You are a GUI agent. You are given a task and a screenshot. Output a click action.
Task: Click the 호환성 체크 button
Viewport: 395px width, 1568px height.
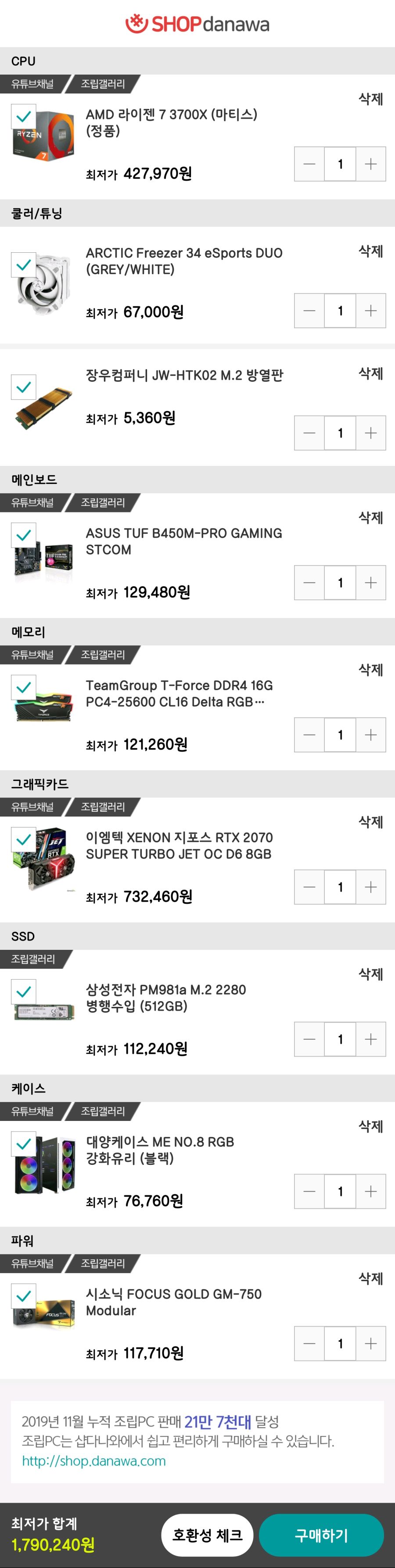[x=207, y=1535]
